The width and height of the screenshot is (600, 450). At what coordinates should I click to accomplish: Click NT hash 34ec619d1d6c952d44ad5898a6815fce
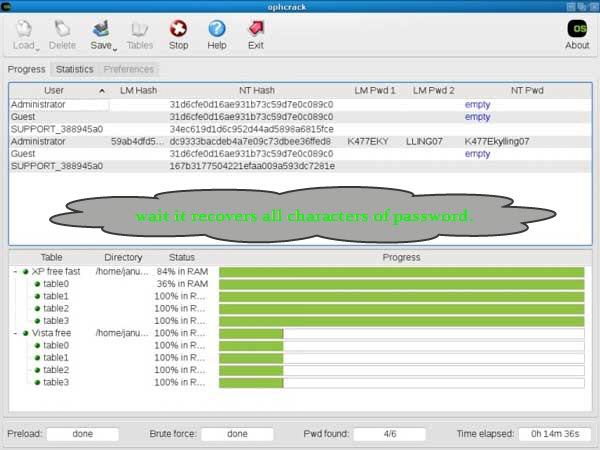click(251, 129)
